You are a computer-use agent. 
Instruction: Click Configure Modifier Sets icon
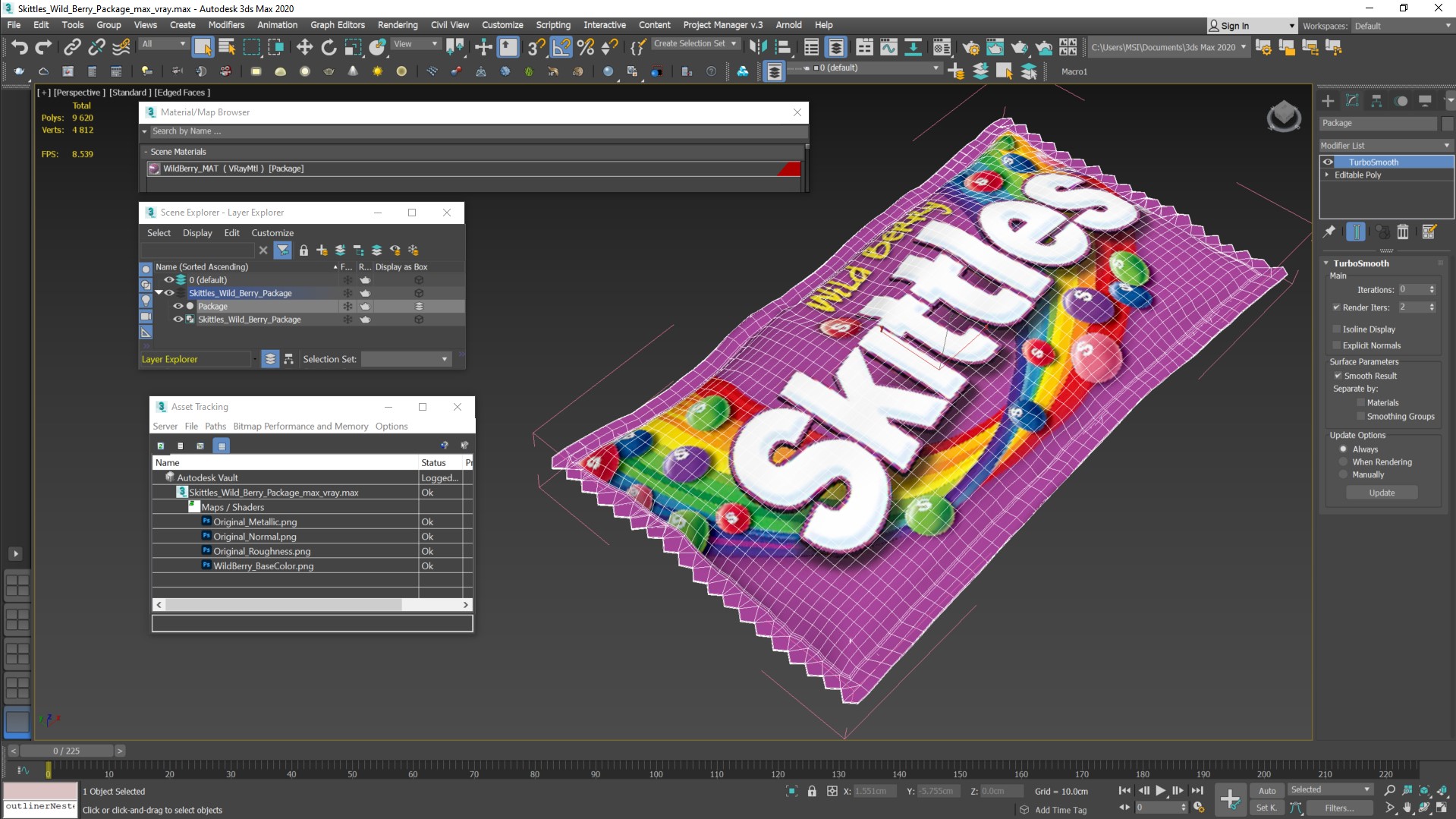tap(1429, 232)
